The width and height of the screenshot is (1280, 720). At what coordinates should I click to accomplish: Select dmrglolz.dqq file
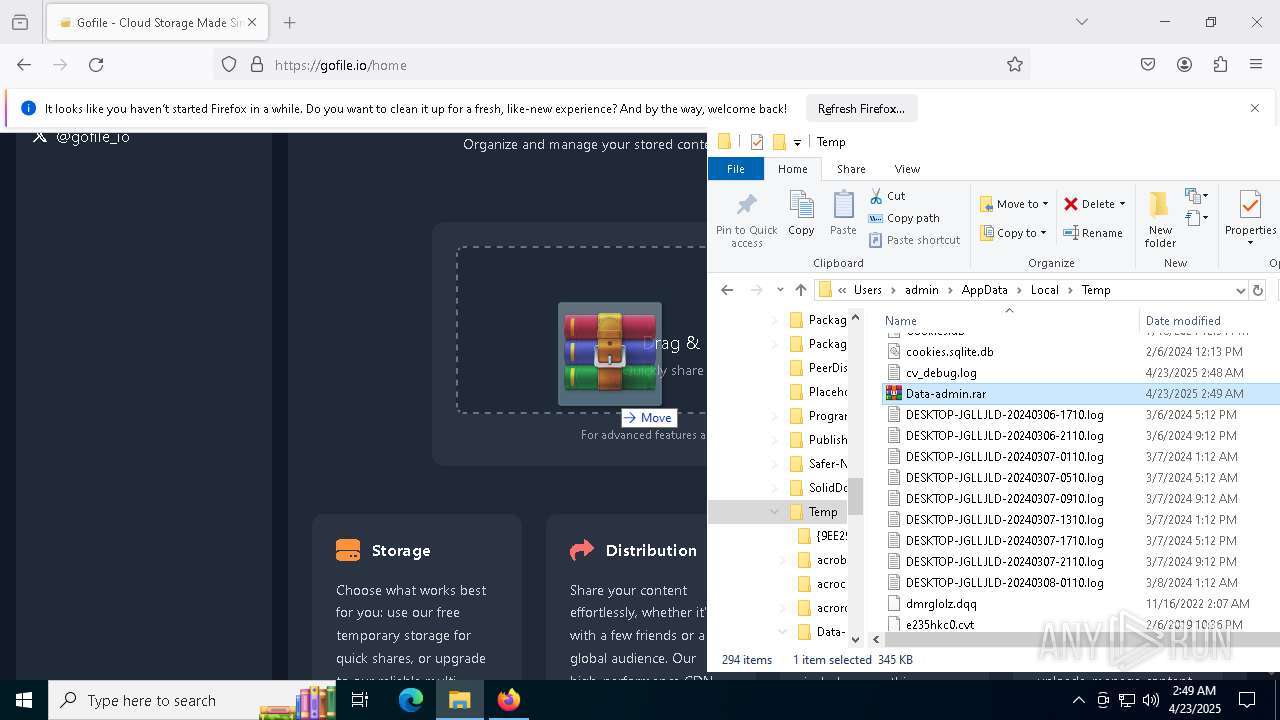coord(941,604)
